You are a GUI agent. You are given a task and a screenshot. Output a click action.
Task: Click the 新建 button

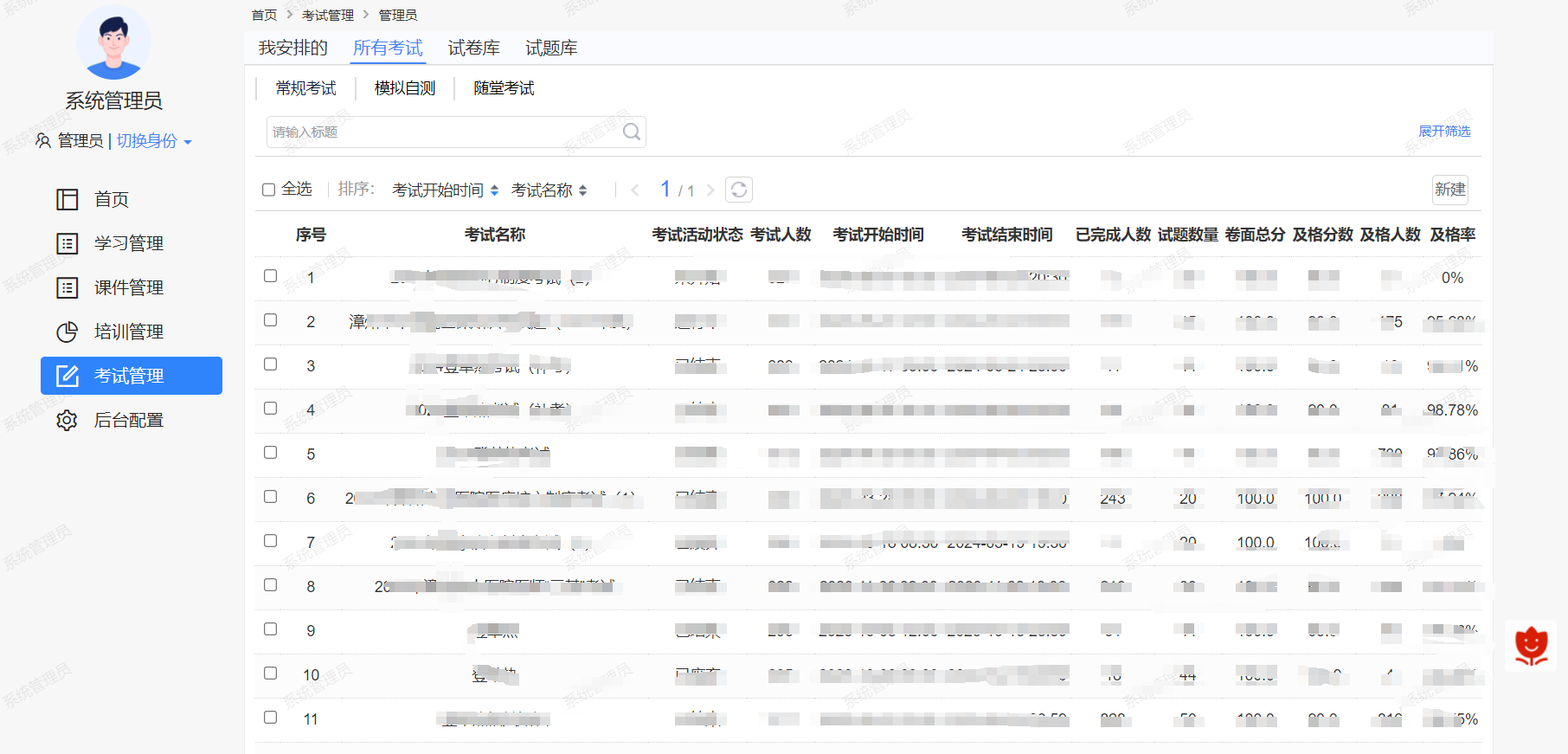1450,190
